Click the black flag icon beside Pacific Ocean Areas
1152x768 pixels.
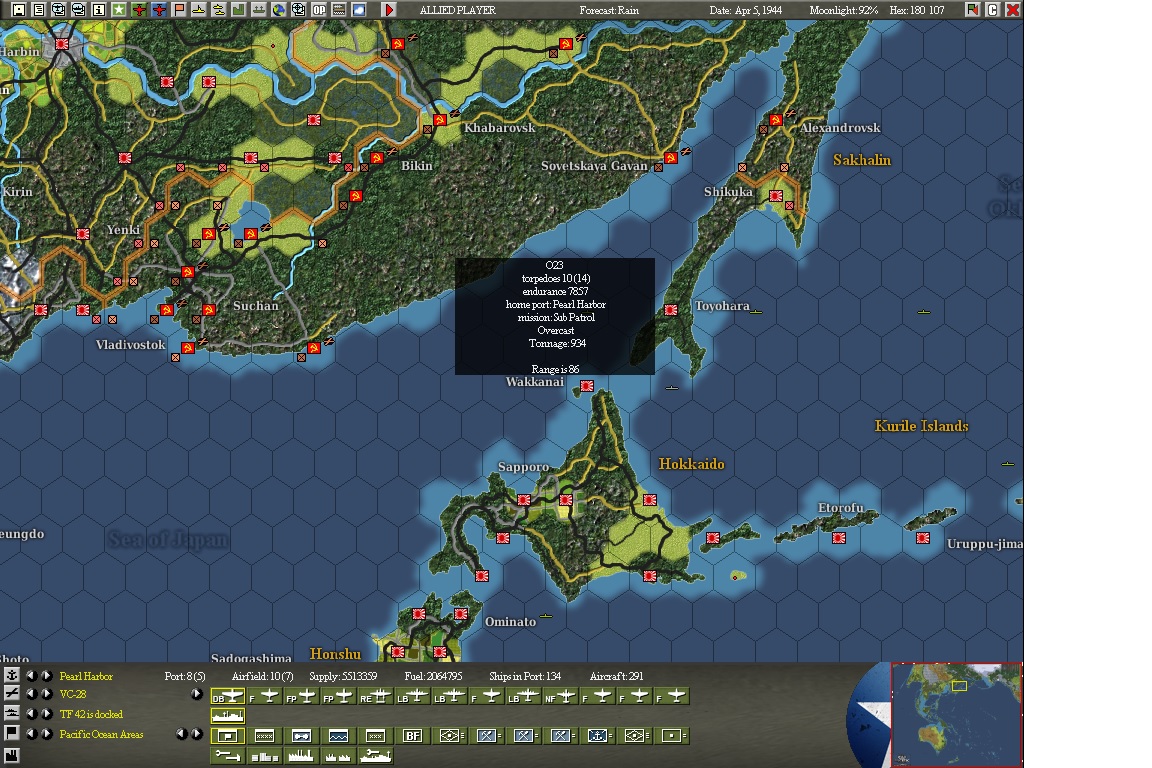[12, 733]
